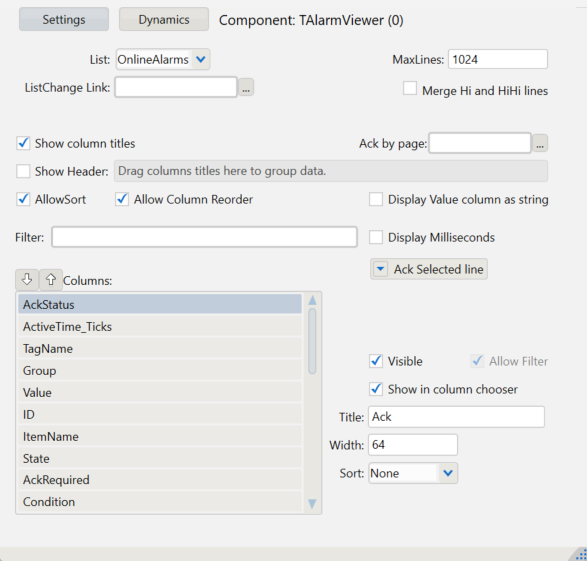
Task: Switch to the Dynamics tab
Action: pyautogui.click(x=164, y=19)
